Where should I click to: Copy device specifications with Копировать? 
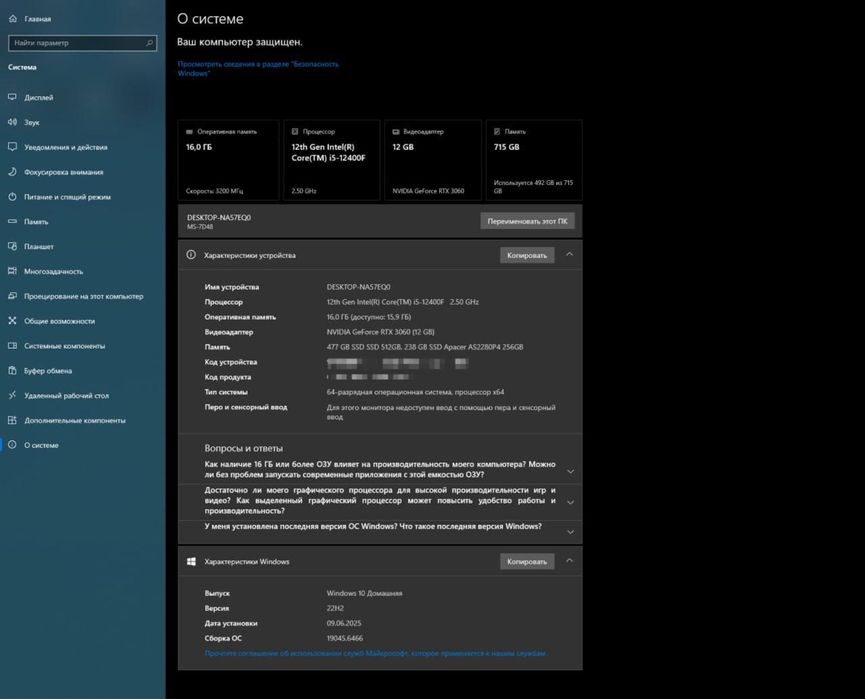527,255
